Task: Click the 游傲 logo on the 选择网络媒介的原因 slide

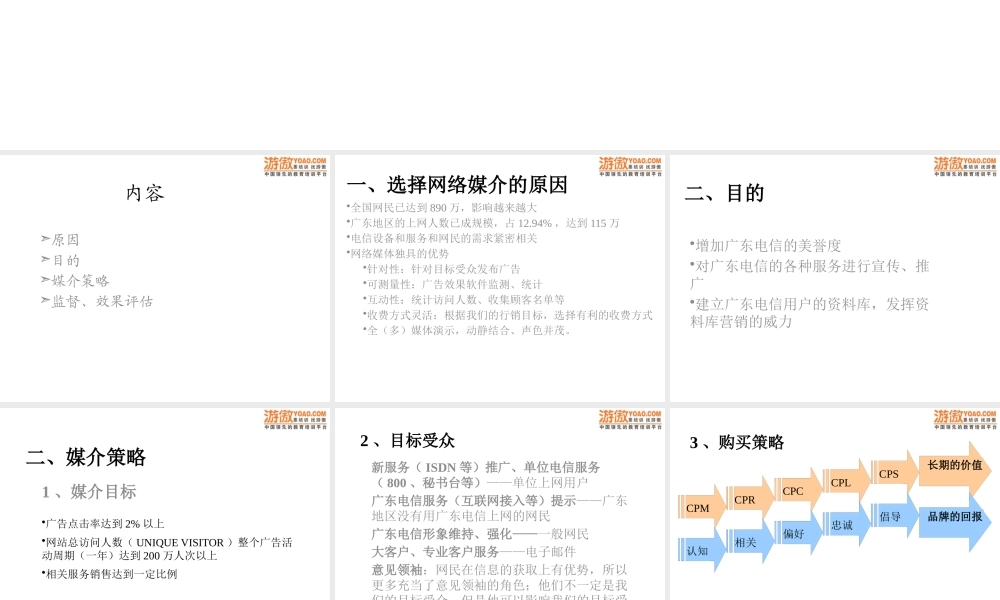Action: pyautogui.click(x=630, y=166)
